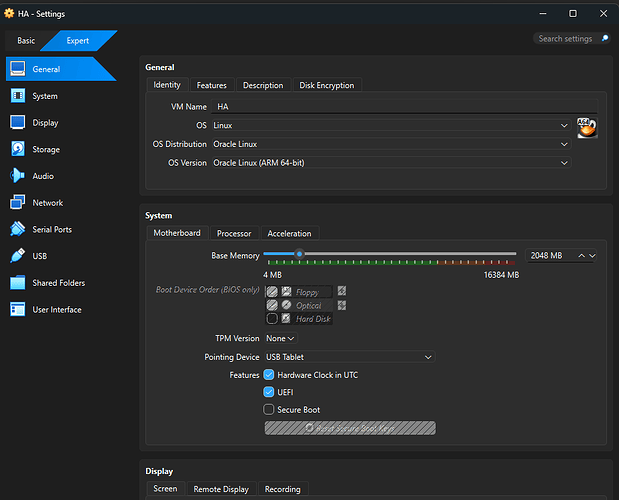619x500 pixels.
Task: Move Optical boot device using side arrow
Action: tap(342, 305)
